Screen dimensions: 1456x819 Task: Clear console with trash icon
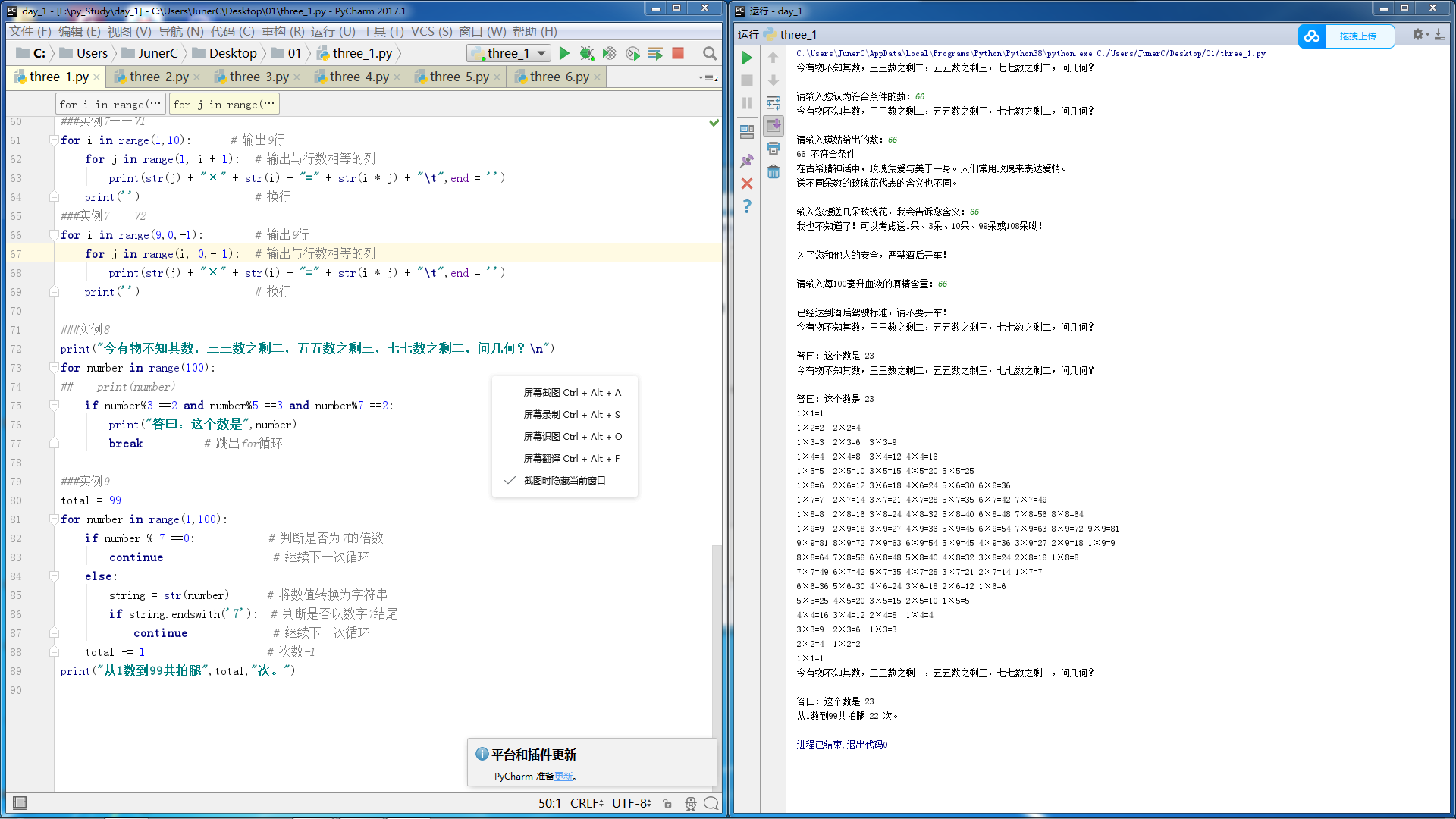[773, 171]
